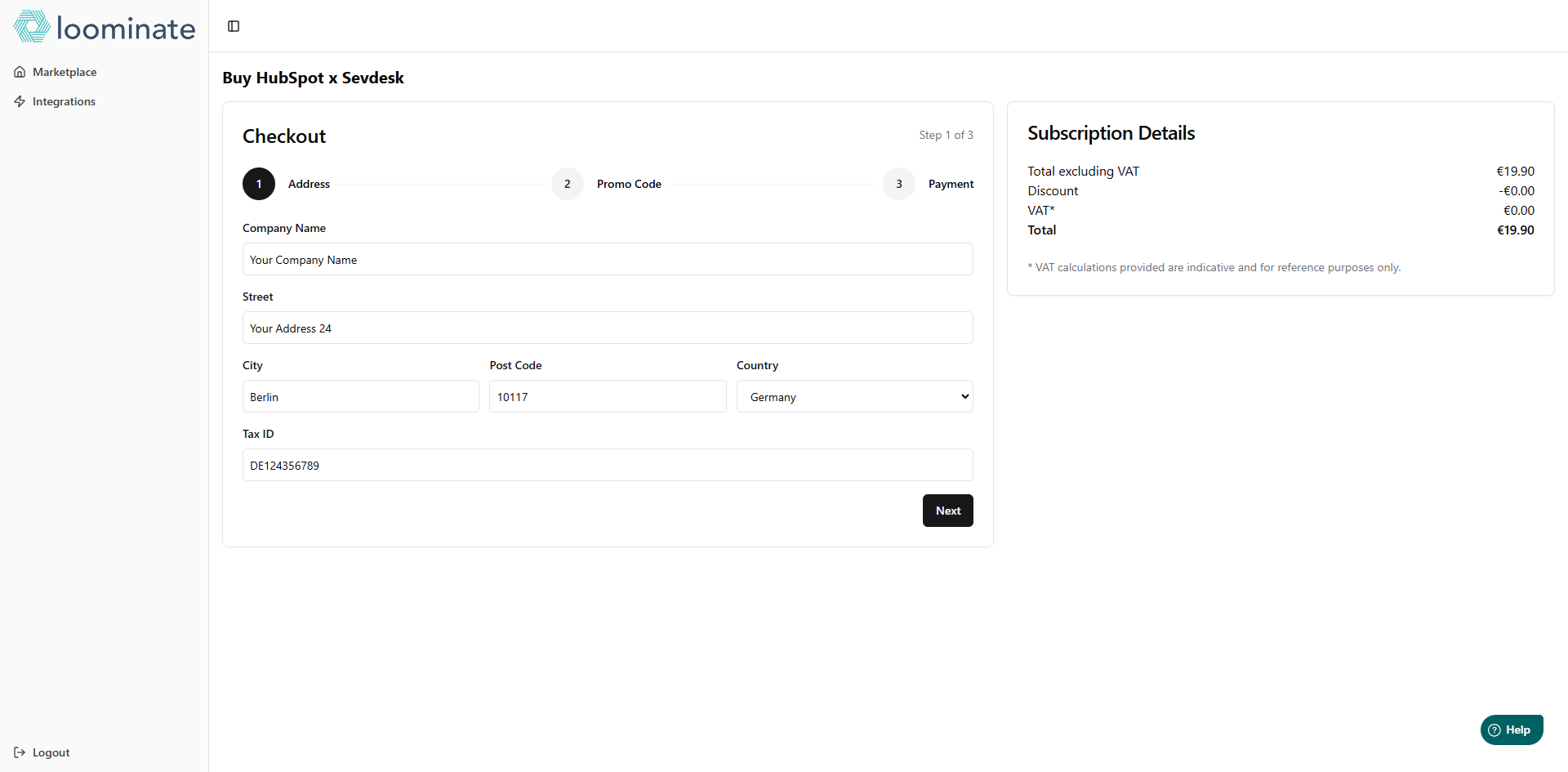This screenshot has width=1568, height=772.
Task: Select step 1 Address circle
Action: point(259,184)
